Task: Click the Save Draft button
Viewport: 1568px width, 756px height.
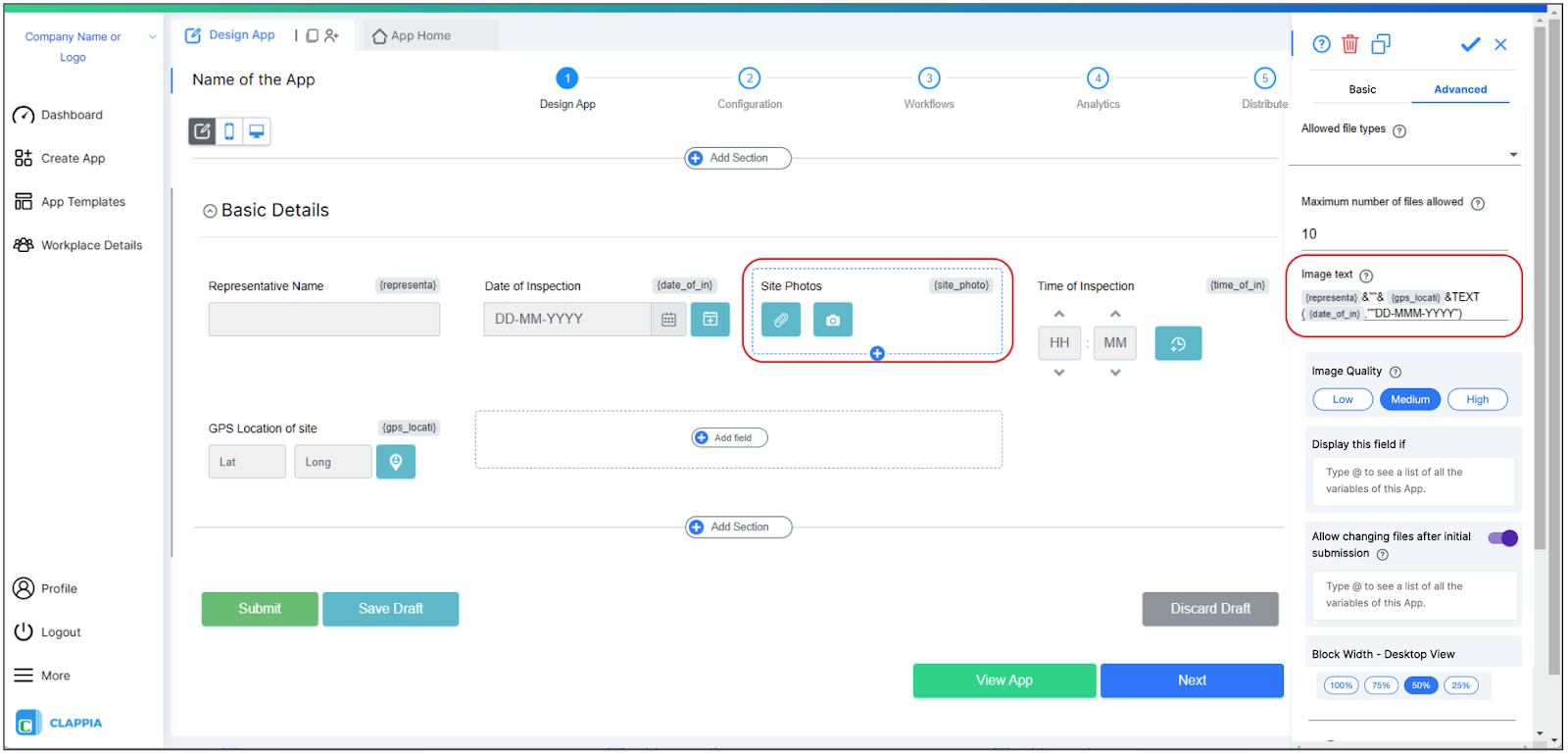Action: [x=391, y=609]
